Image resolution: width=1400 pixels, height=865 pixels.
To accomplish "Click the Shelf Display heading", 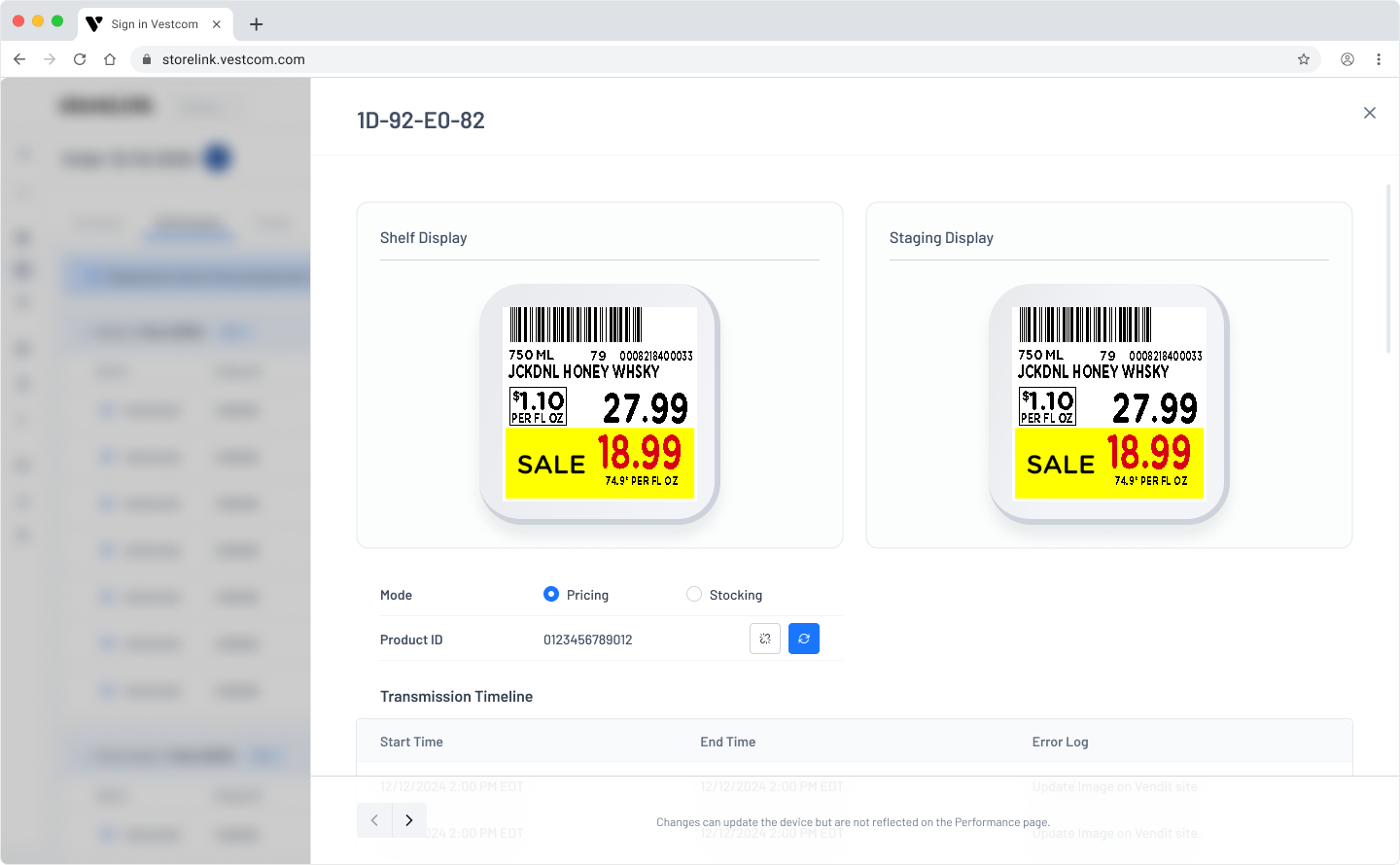I will [424, 238].
